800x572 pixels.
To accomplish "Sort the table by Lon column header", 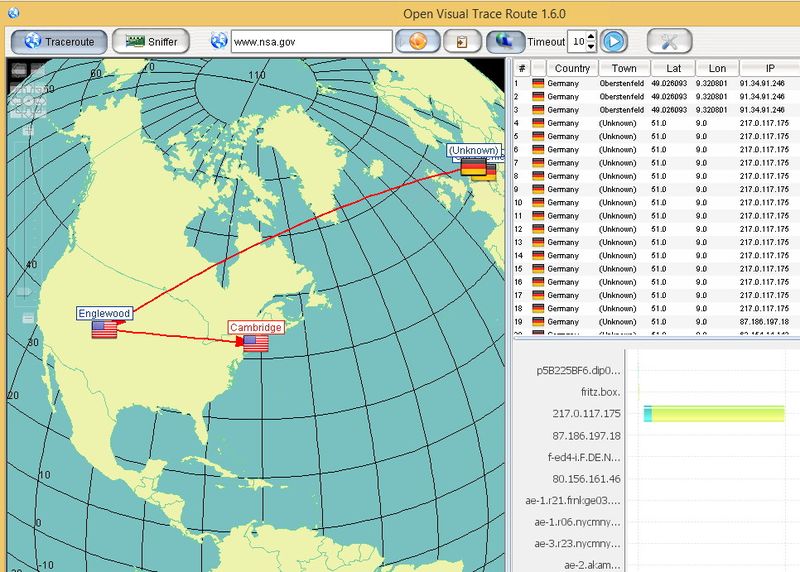I will click(x=717, y=68).
